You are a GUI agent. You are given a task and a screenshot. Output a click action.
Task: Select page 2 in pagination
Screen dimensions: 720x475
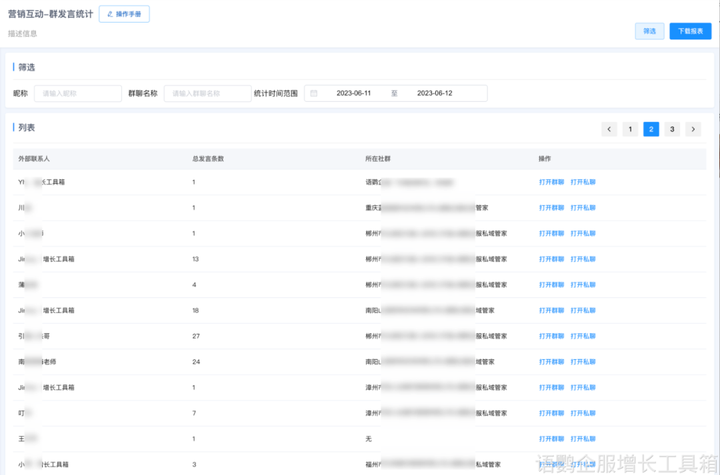[651, 129]
